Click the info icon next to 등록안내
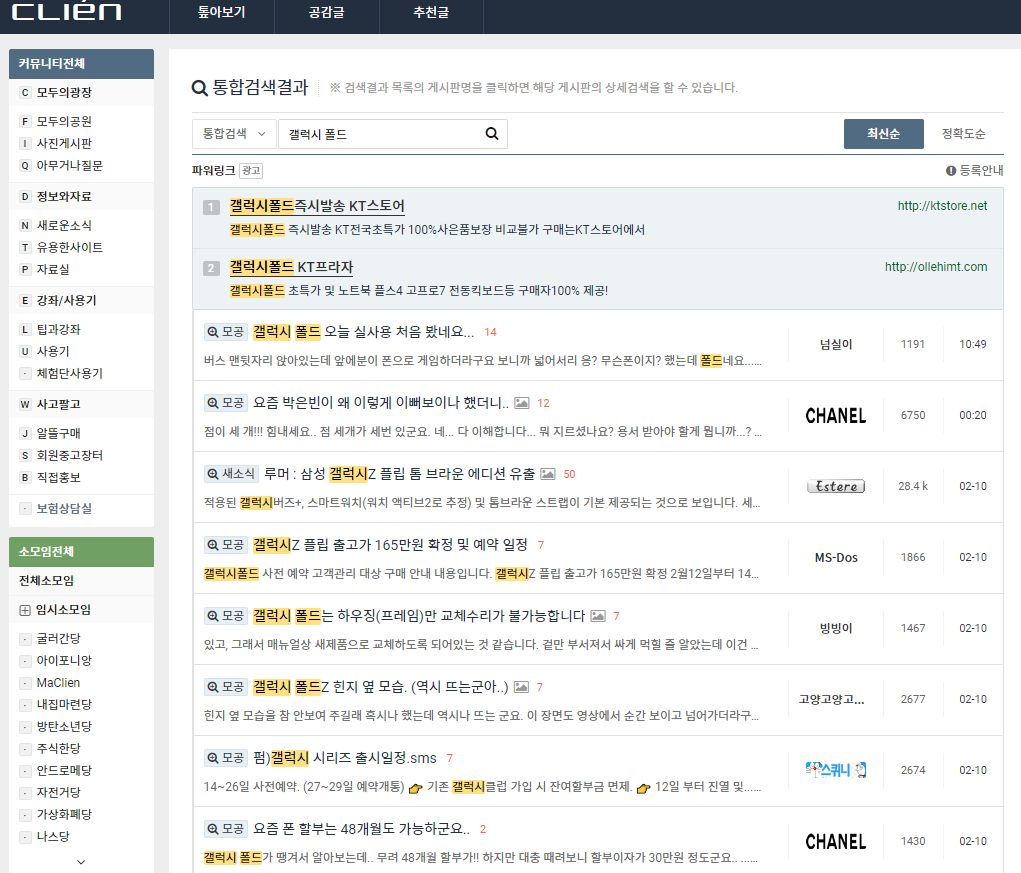This screenshot has width=1021, height=873. [951, 171]
